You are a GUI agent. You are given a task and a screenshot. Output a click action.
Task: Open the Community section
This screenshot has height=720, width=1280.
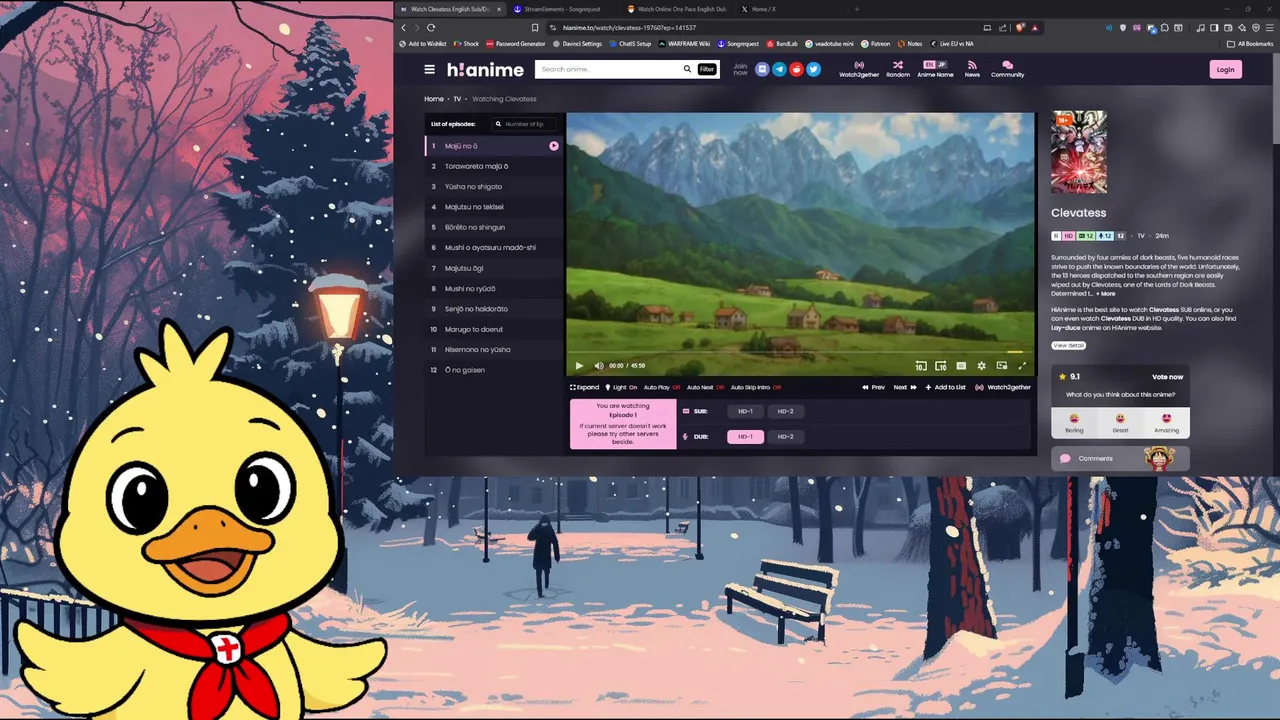click(x=1007, y=69)
